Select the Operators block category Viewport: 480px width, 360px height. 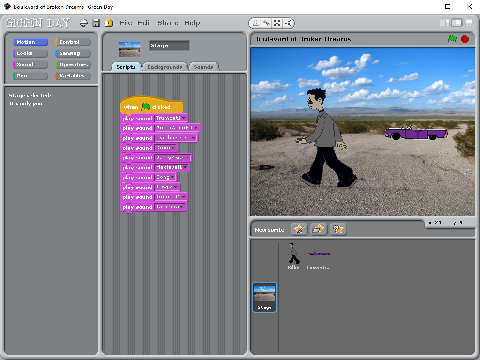(x=73, y=64)
